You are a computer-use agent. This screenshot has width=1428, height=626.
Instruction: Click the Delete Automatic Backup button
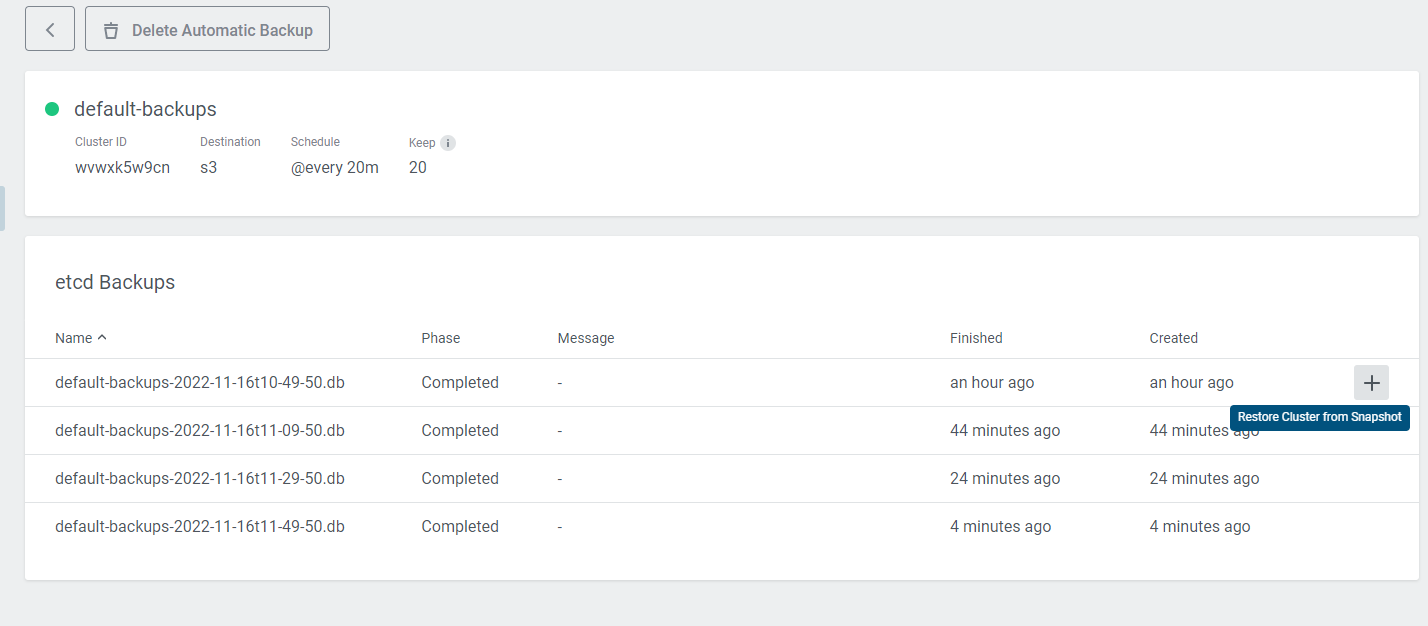(207, 29)
